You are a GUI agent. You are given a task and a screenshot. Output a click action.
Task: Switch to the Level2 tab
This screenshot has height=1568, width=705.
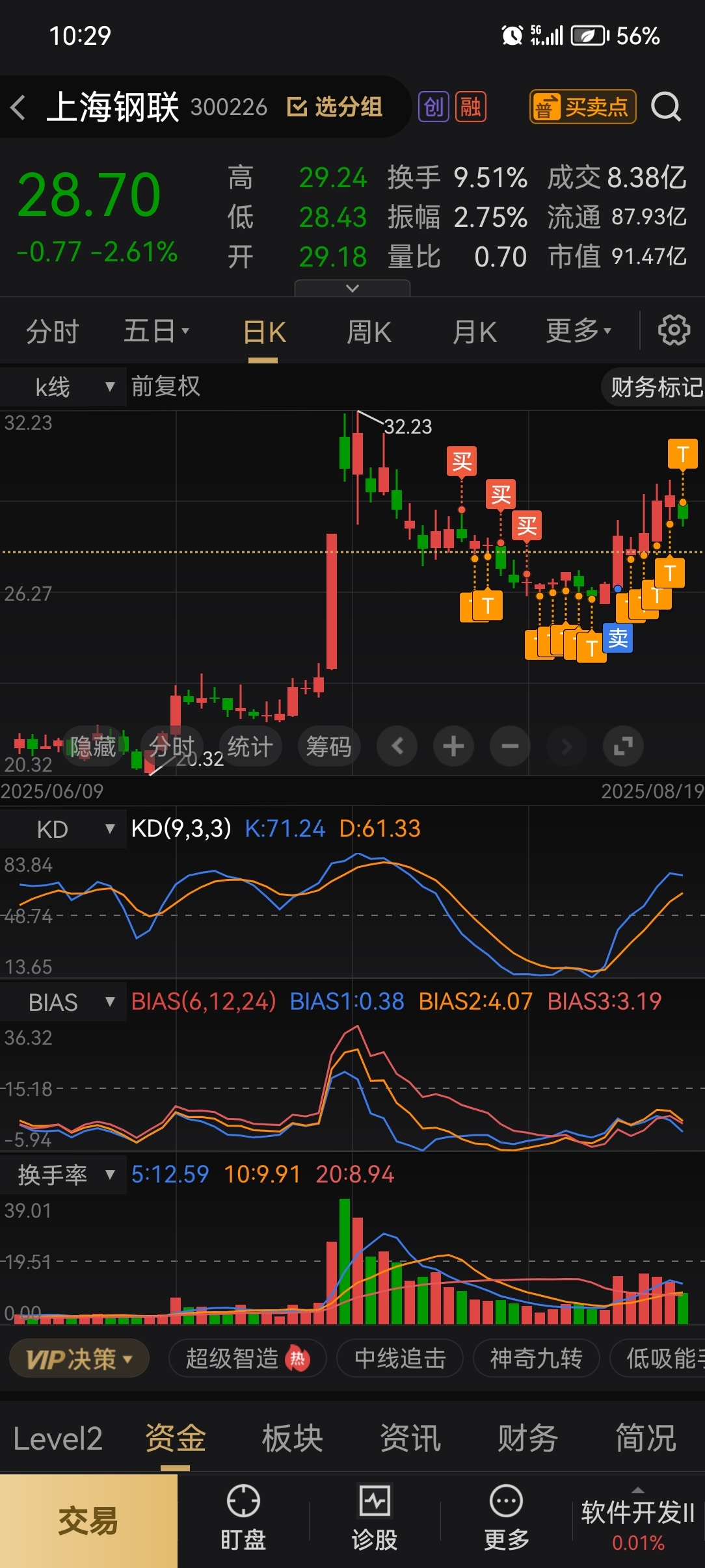point(58,1439)
